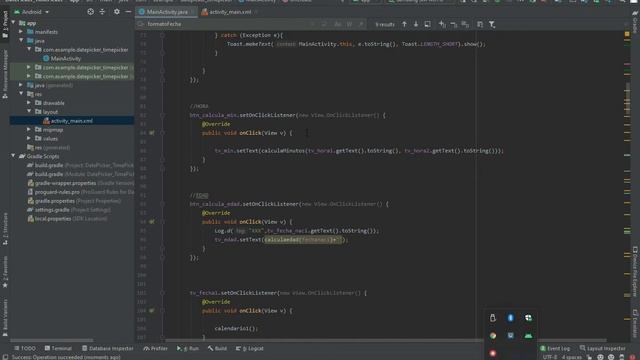Open the Run tool window
This screenshot has width=640, height=360.
tap(188, 349)
